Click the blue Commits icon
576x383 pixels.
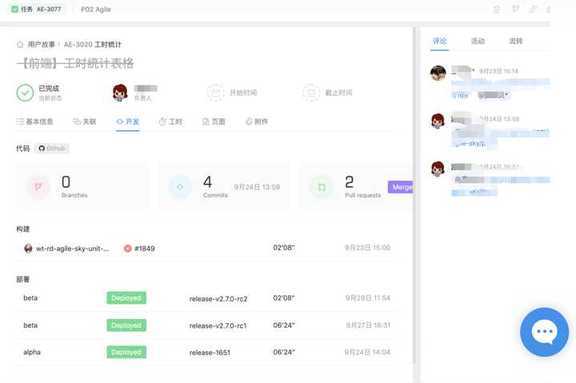[180, 187]
